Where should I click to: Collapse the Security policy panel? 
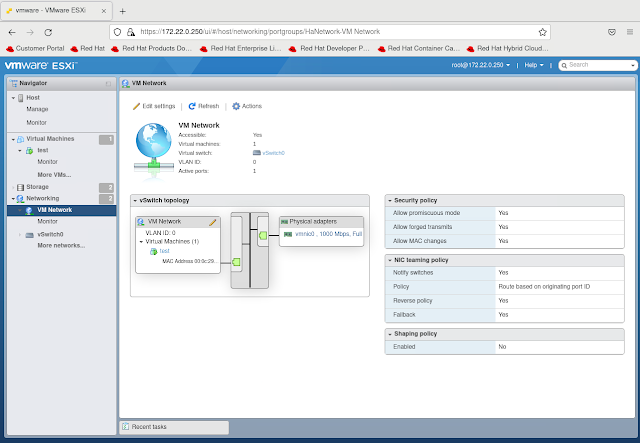pyautogui.click(x=390, y=201)
